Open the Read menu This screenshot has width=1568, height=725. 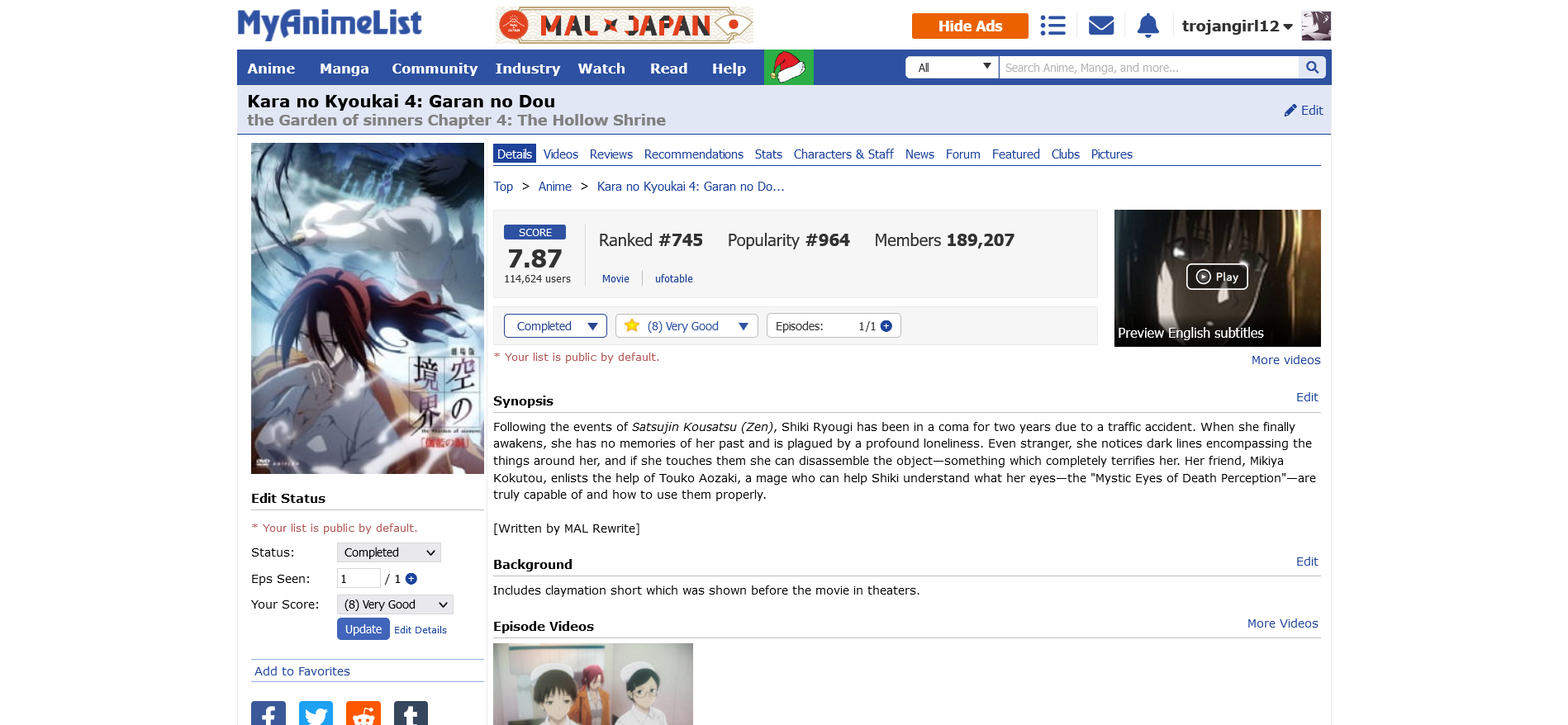pos(668,69)
